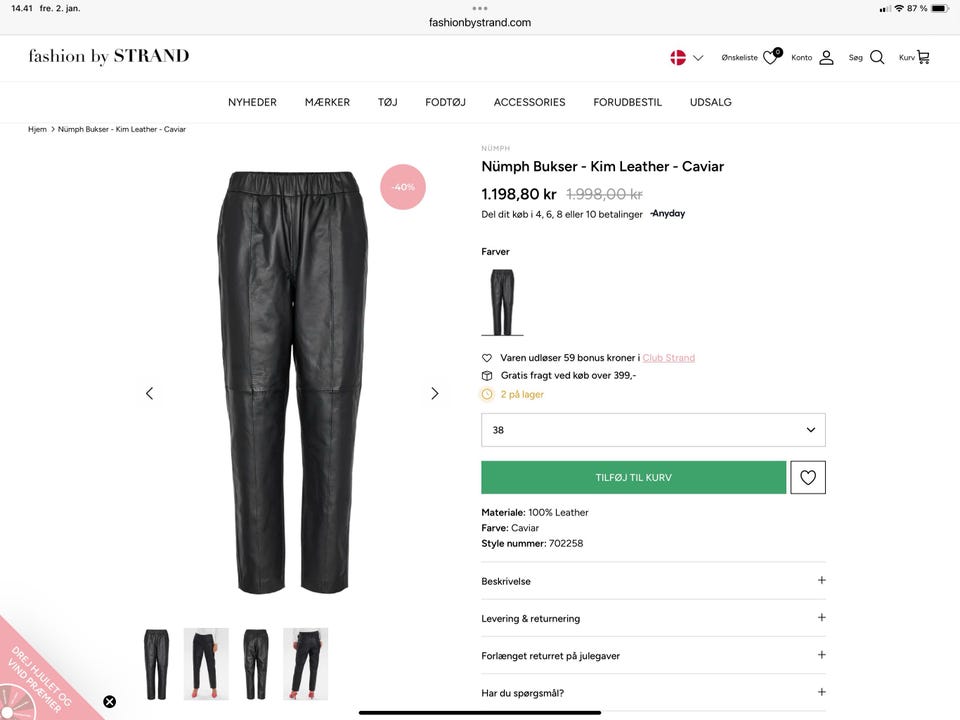Follow the Club Strand link
Viewport: 960px width, 720px height.
click(668, 358)
